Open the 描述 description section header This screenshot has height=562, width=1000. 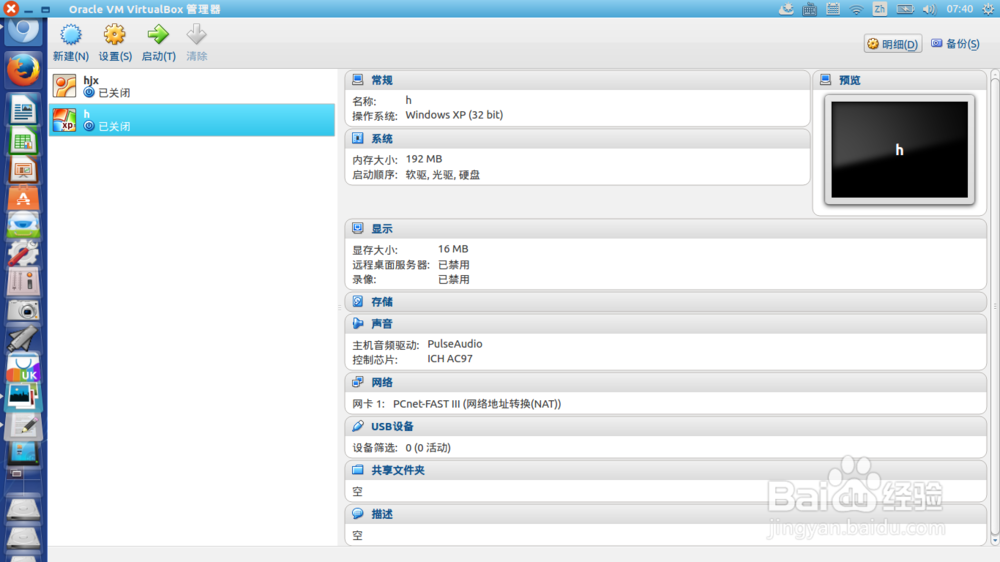click(x=666, y=515)
